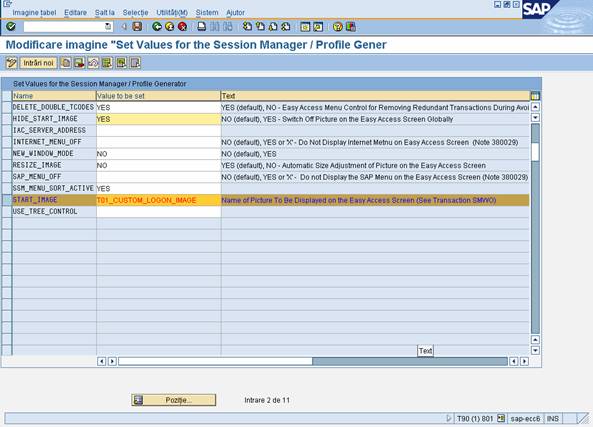This screenshot has width=593, height=427.
Task: Click the Delete entry icon
Action: point(79,63)
